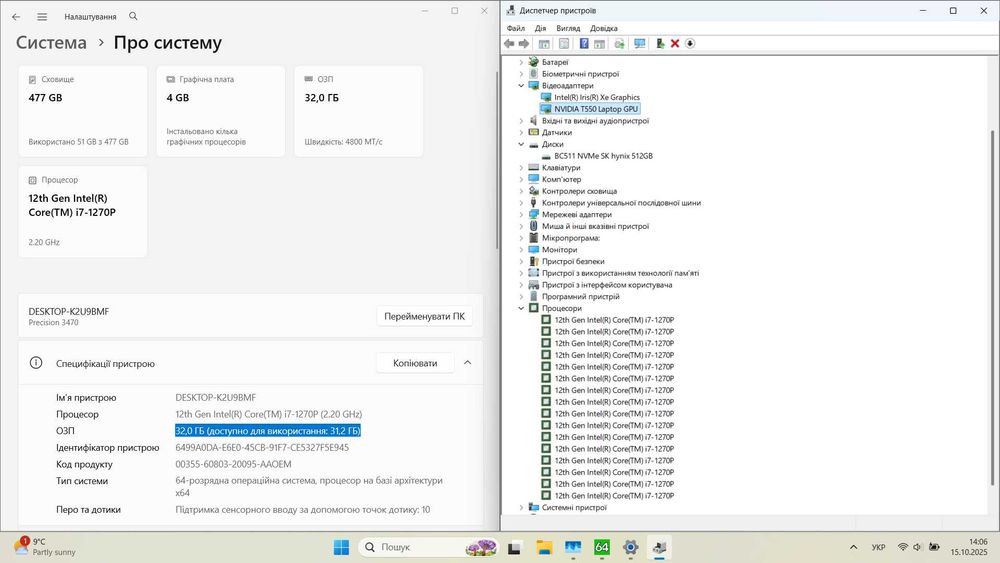The image size is (1000, 563).
Task: Open the Процесор i7-1270P card
Action: 83,212
